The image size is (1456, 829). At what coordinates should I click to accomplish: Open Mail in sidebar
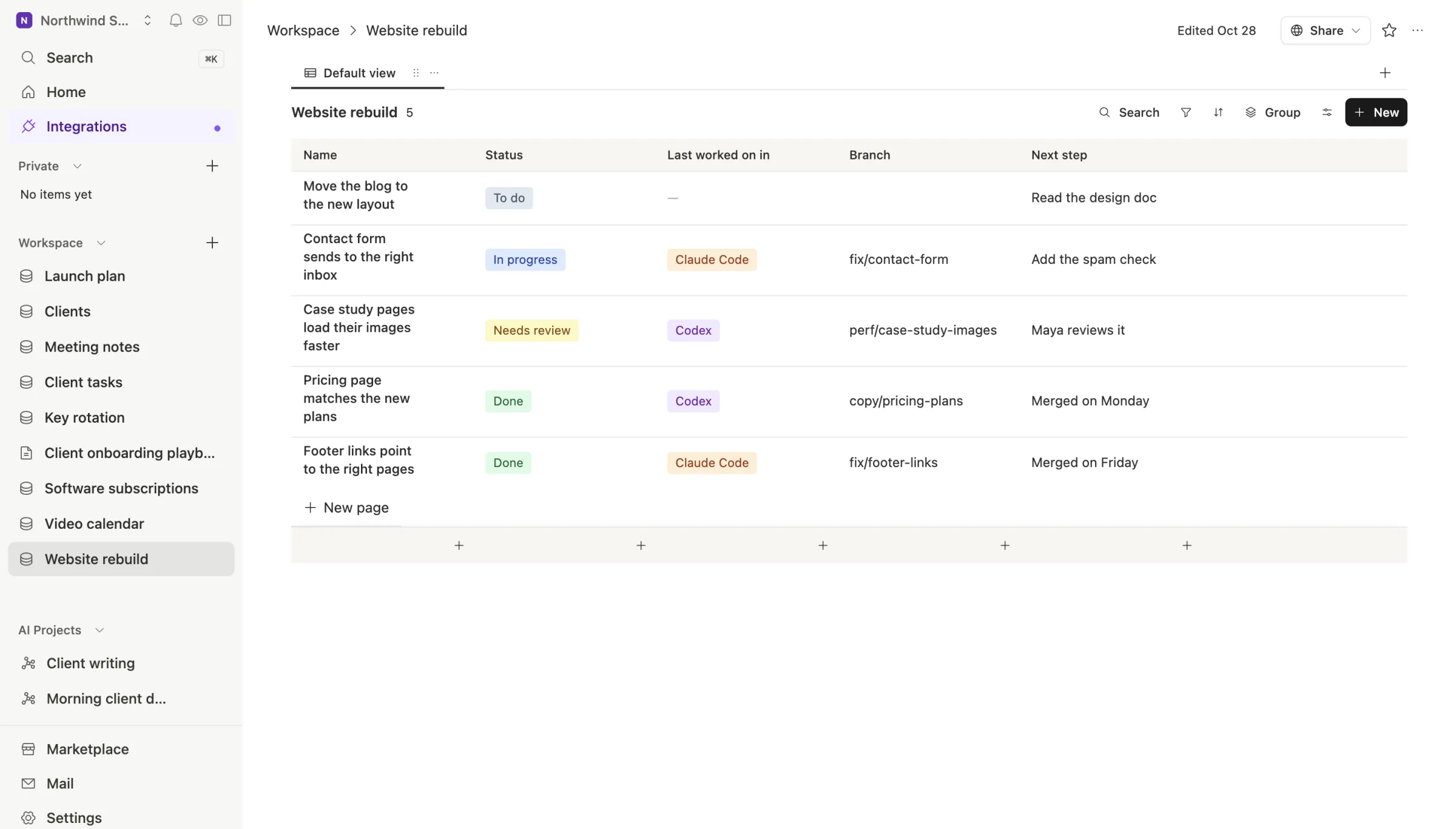tap(121, 784)
